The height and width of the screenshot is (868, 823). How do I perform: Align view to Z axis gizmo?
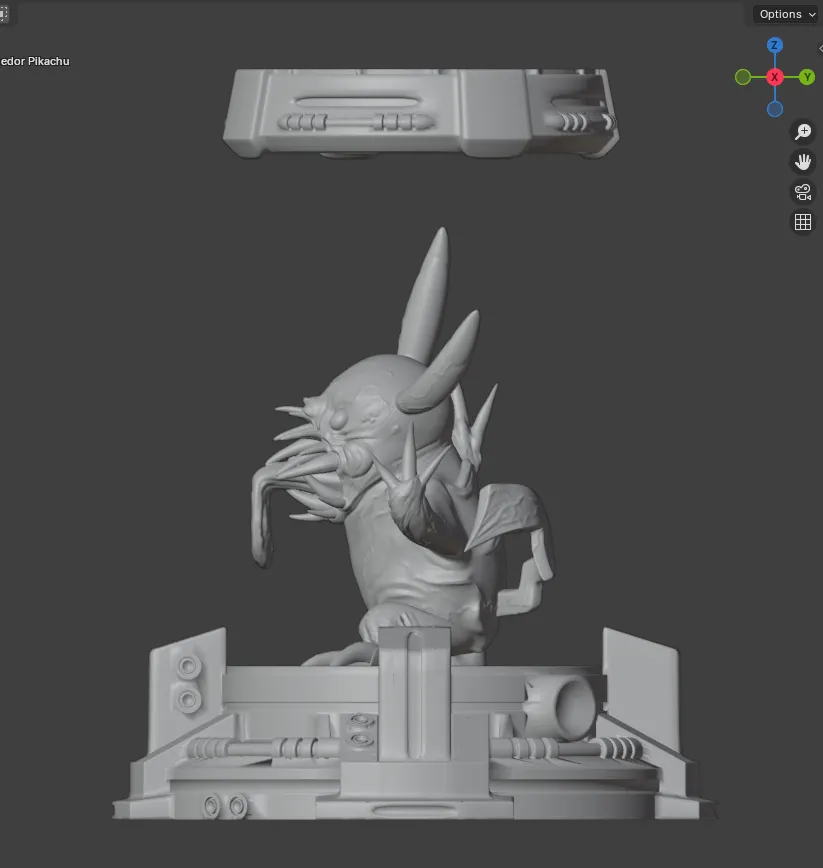click(x=774, y=45)
